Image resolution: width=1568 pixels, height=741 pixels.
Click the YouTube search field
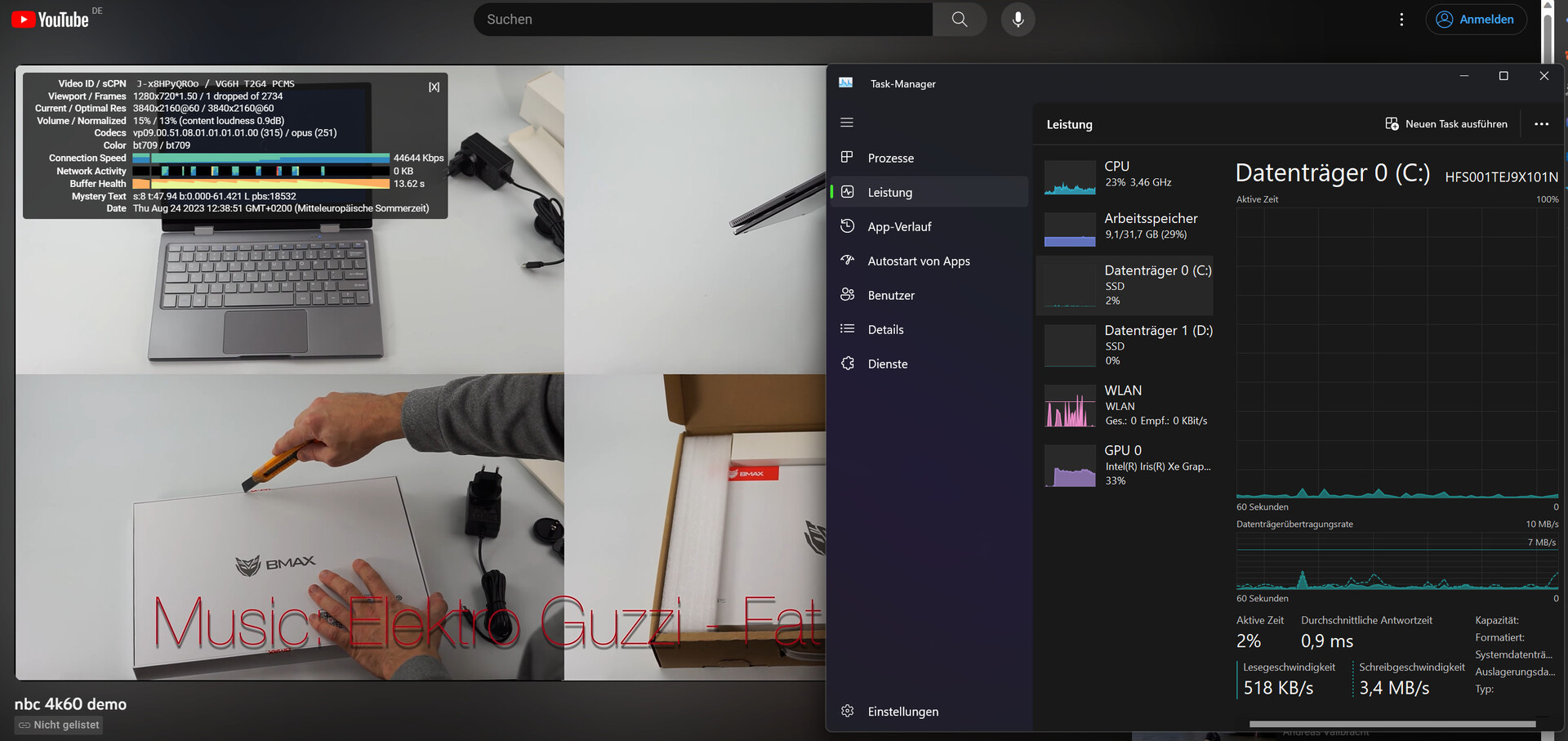(x=703, y=20)
